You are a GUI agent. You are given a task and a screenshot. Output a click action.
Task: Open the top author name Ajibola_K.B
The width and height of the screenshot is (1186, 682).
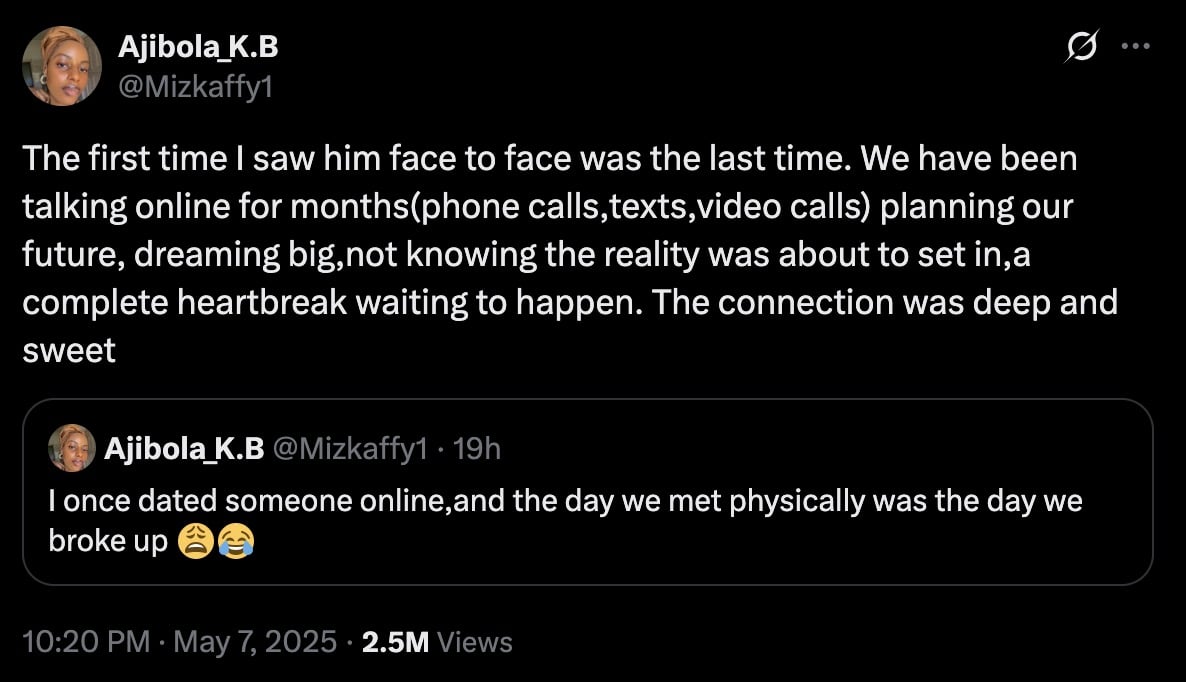coord(198,46)
